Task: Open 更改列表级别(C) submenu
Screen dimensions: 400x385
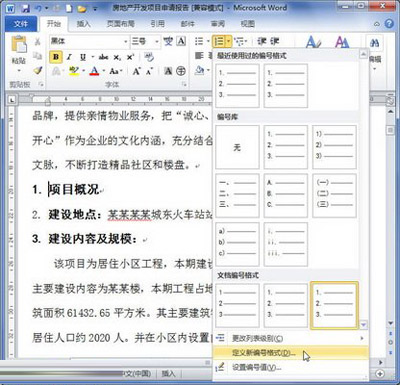Action: [x=290, y=338]
